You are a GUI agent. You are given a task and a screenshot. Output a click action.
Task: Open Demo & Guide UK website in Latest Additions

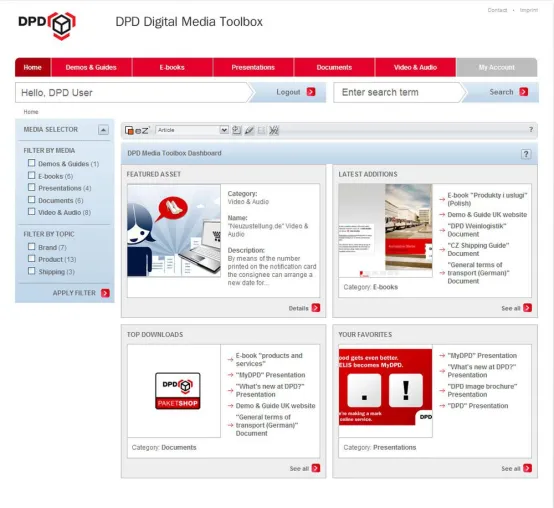(x=487, y=214)
